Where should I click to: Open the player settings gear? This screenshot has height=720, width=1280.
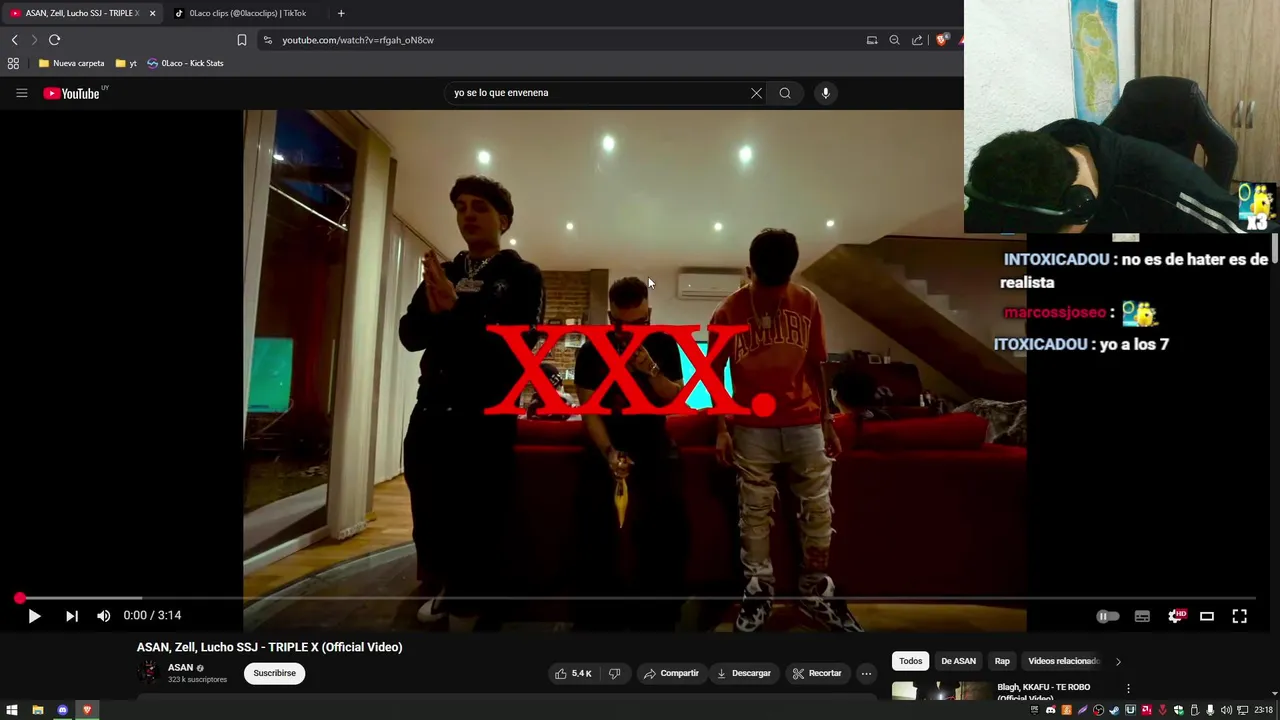click(1176, 616)
